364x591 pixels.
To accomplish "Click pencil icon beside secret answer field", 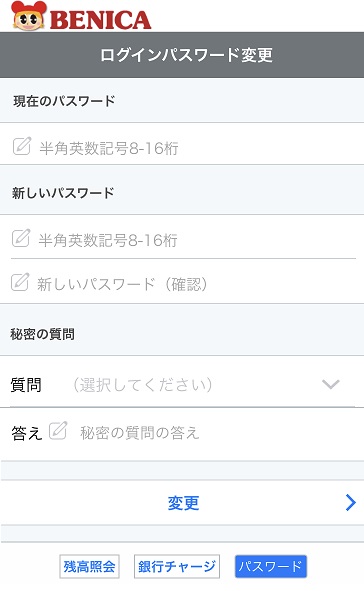I will click(x=58, y=431).
